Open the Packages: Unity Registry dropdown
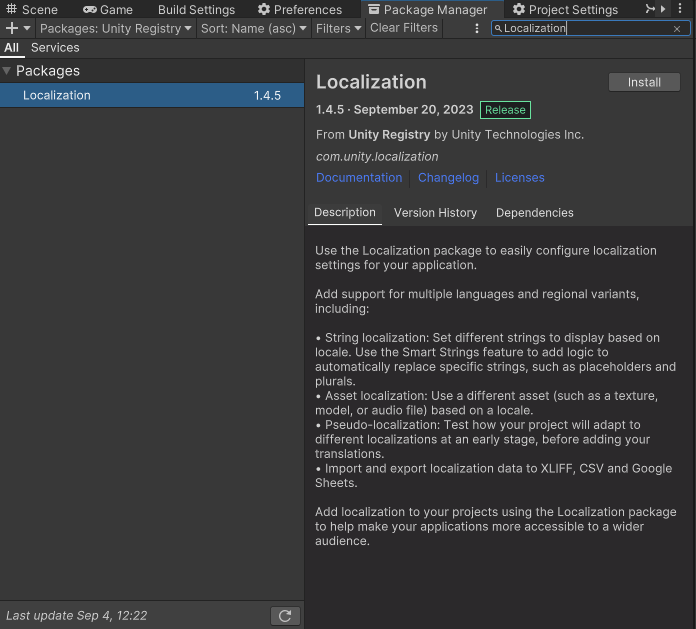The width and height of the screenshot is (696, 629). click(x=116, y=28)
